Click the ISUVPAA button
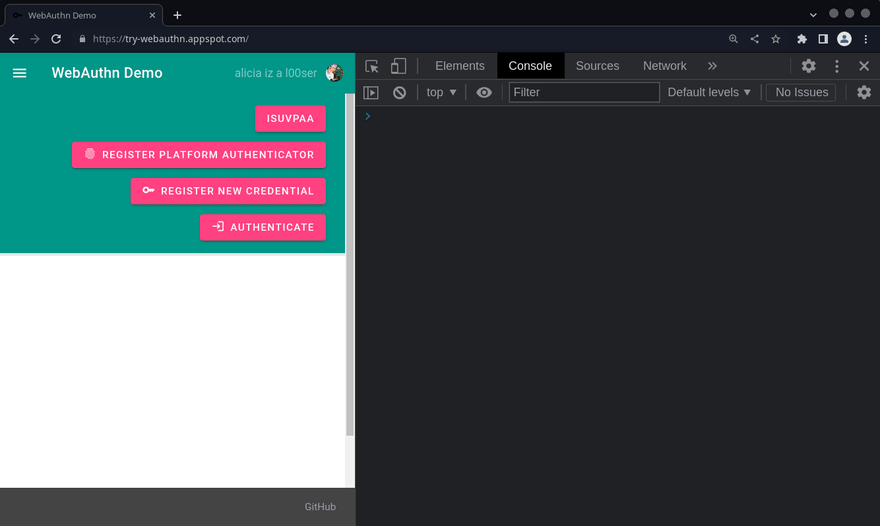This screenshot has height=526, width=880. (290, 118)
